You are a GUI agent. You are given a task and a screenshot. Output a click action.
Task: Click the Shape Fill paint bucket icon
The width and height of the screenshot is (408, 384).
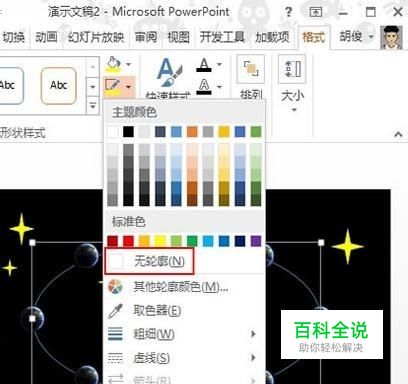pyautogui.click(x=114, y=64)
